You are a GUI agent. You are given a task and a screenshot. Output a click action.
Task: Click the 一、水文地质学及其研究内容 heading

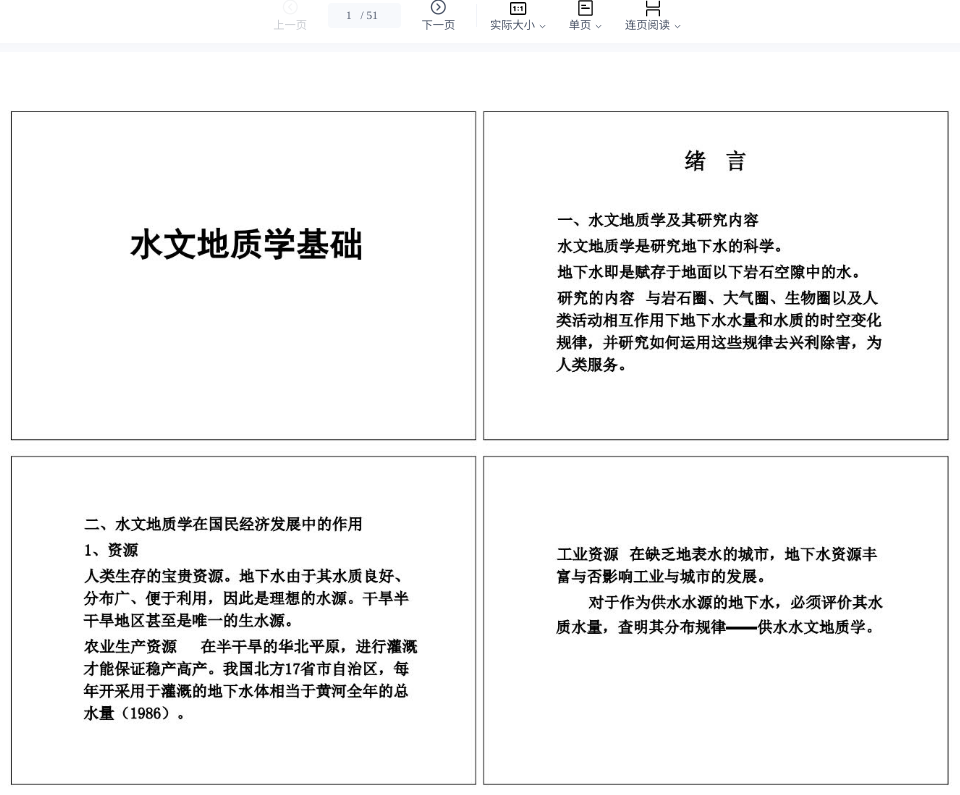point(657,220)
